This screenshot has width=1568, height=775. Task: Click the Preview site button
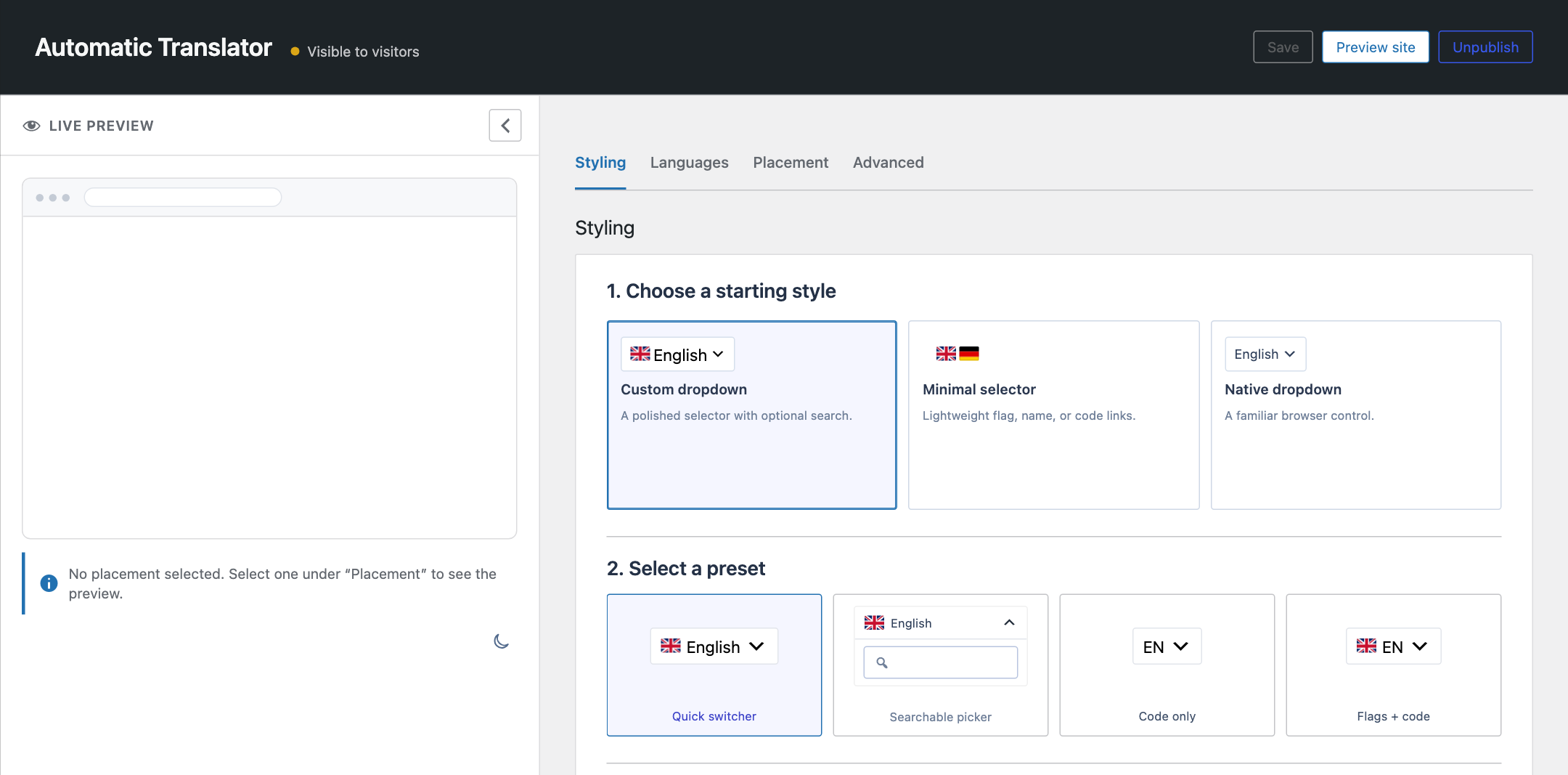pyautogui.click(x=1376, y=47)
